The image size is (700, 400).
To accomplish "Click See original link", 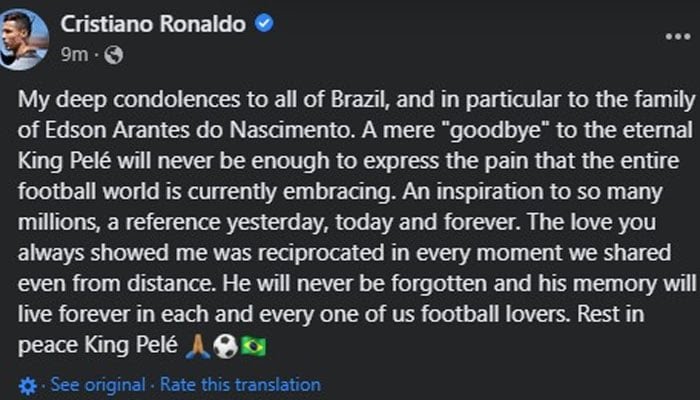I will [x=98, y=384].
